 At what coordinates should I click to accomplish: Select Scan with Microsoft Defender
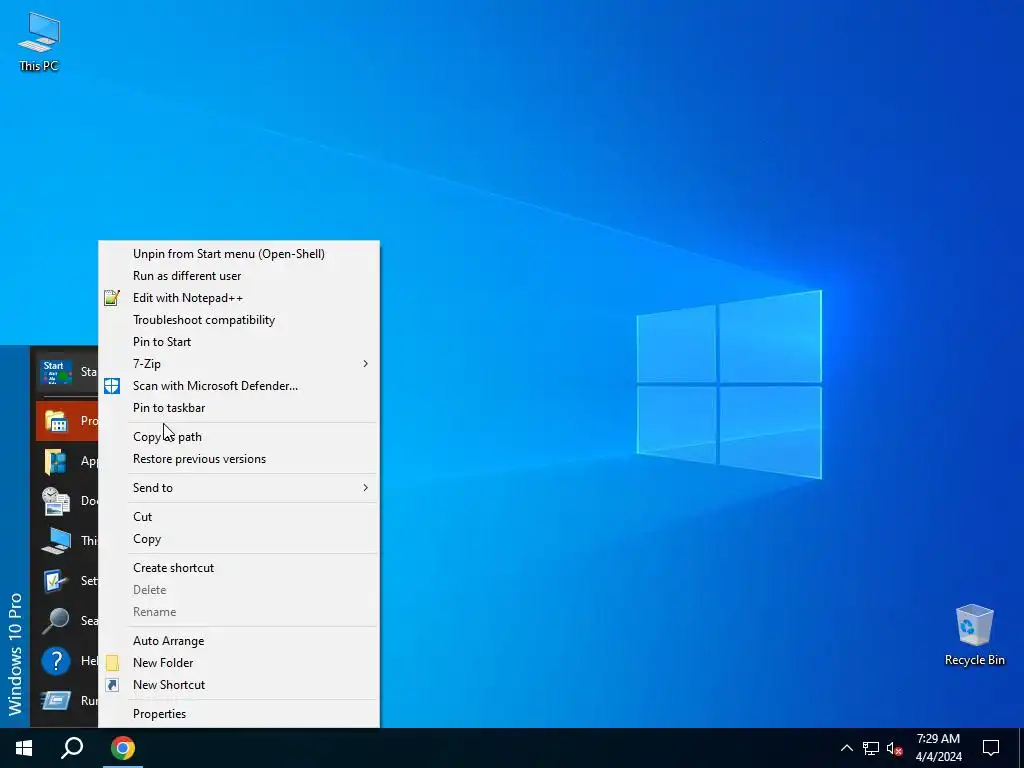[239, 386]
